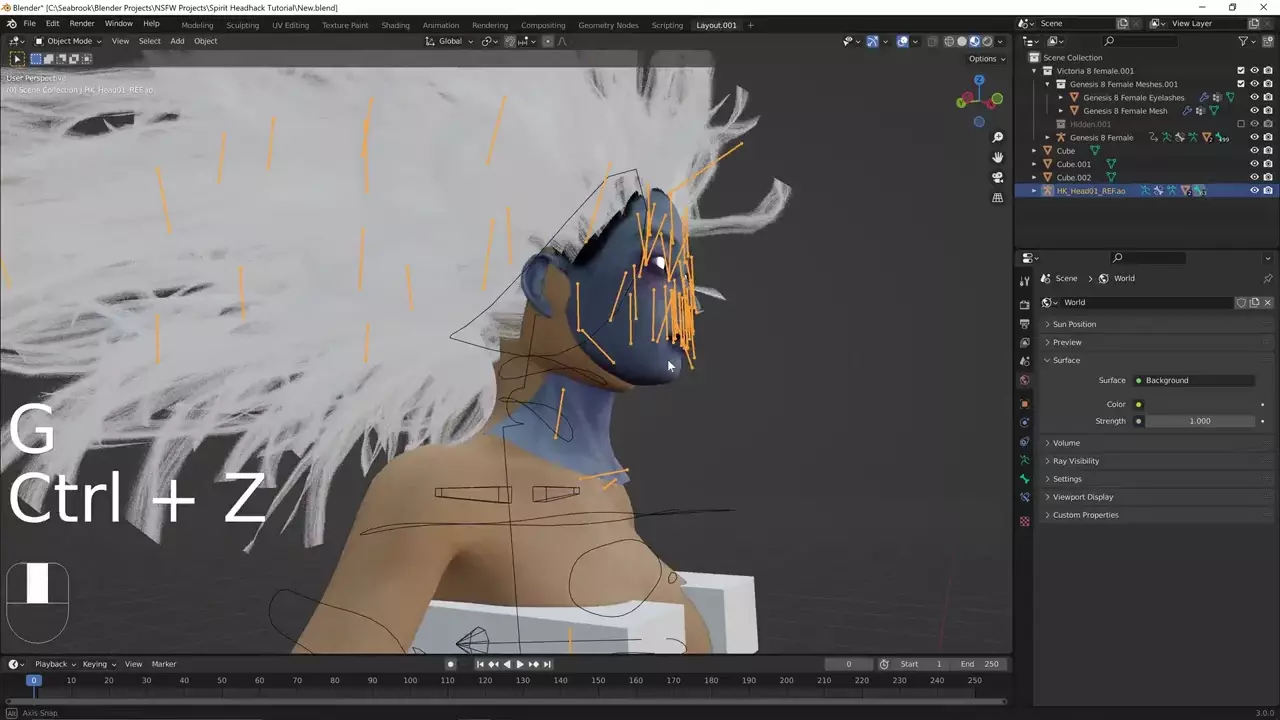Click the pin icon in Properties editor

tap(1267, 278)
